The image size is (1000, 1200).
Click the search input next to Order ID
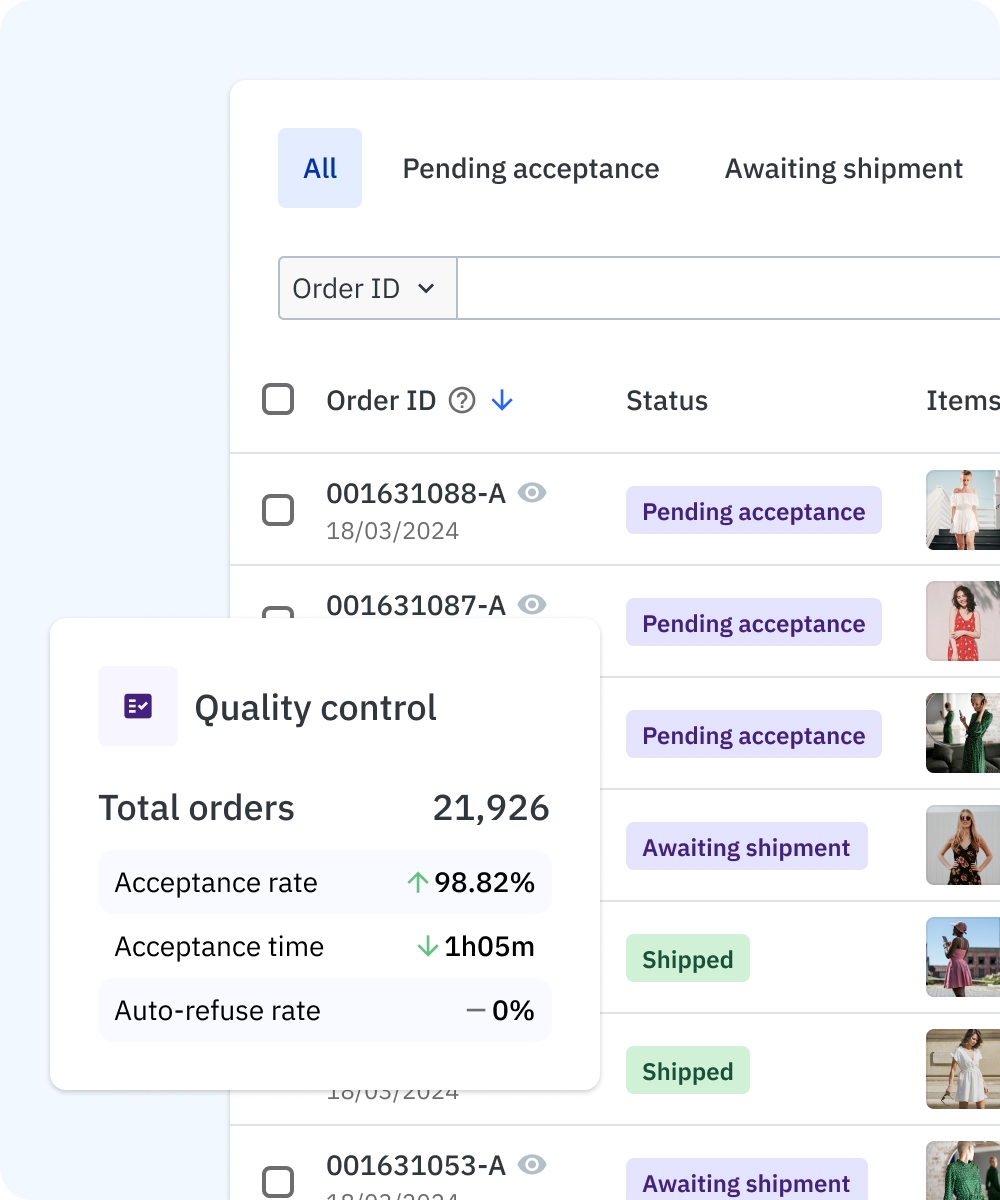click(x=728, y=289)
